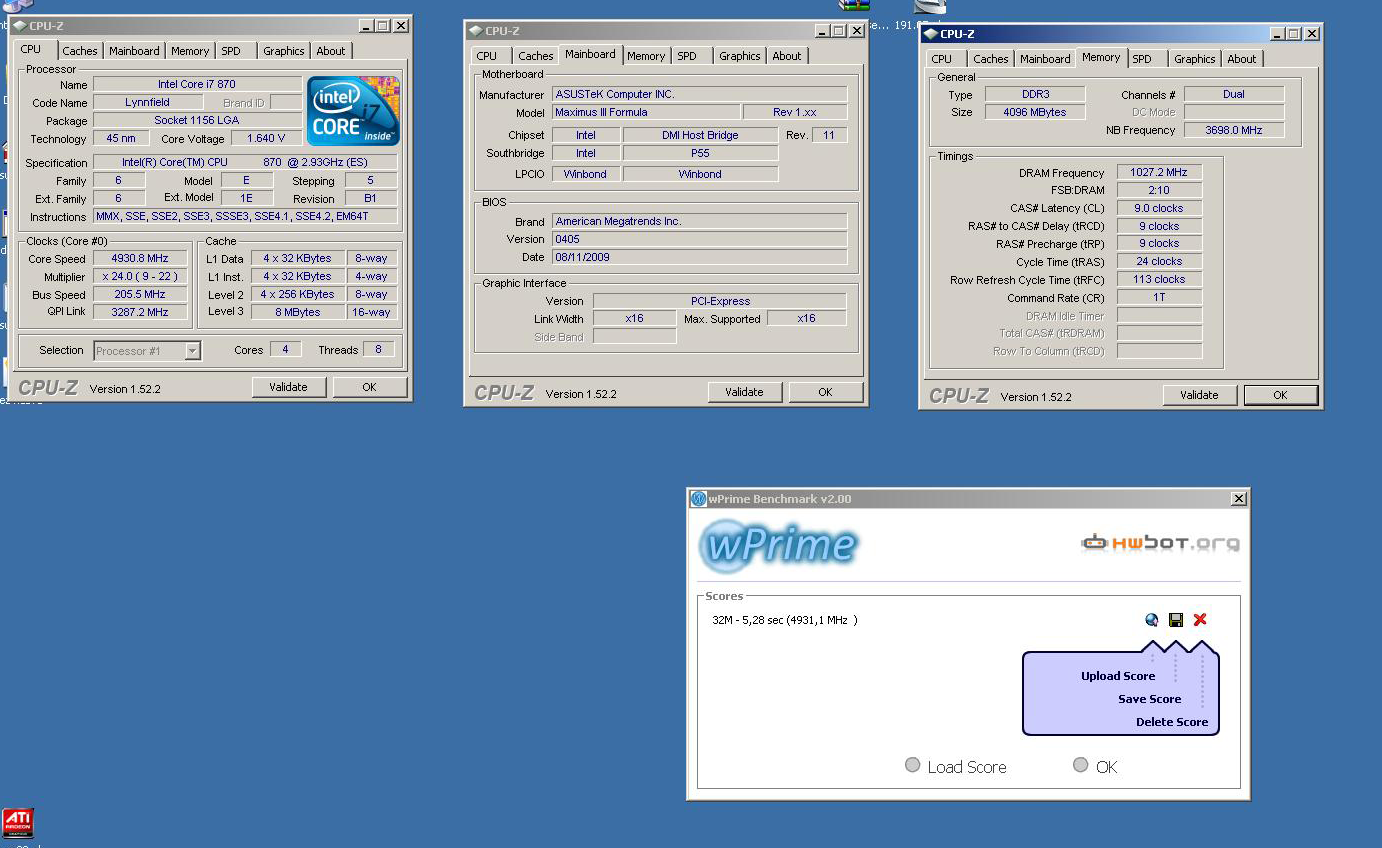This screenshot has height=848, width=1382.
Task: Open the About tab in the Memory window
Action: click(1242, 59)
